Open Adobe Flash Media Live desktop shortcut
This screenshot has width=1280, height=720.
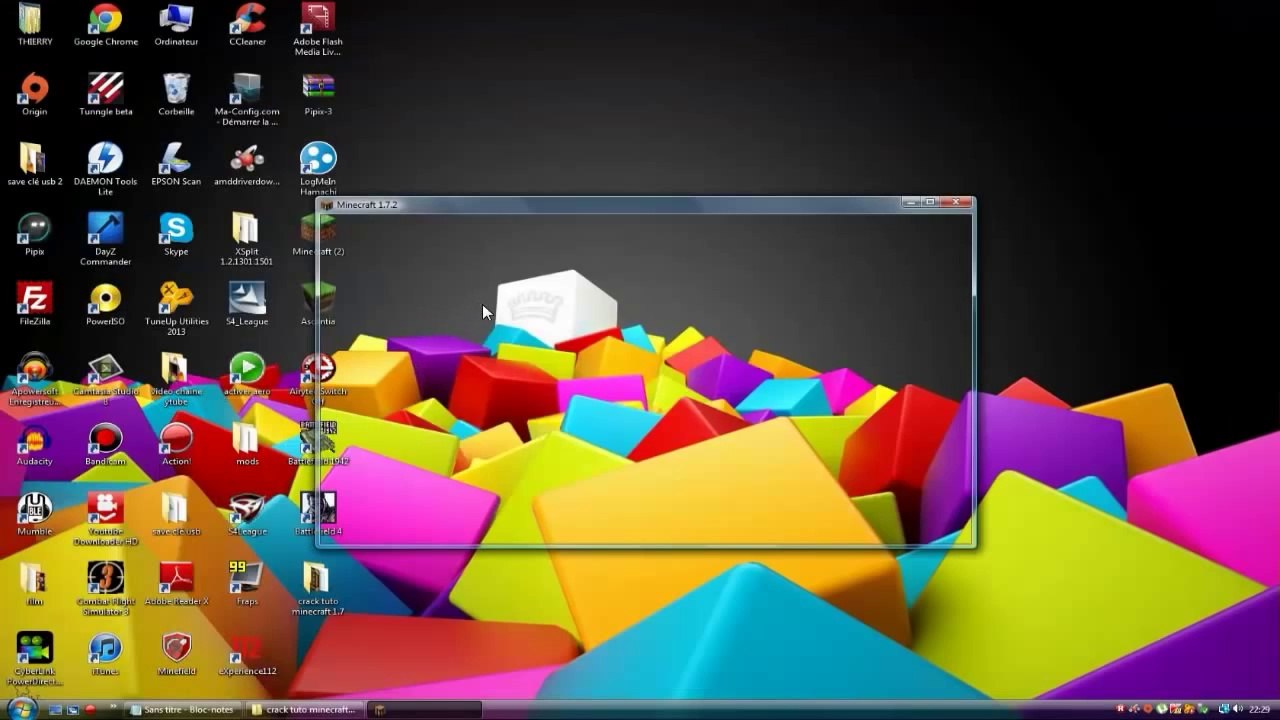tap(318, 30)
